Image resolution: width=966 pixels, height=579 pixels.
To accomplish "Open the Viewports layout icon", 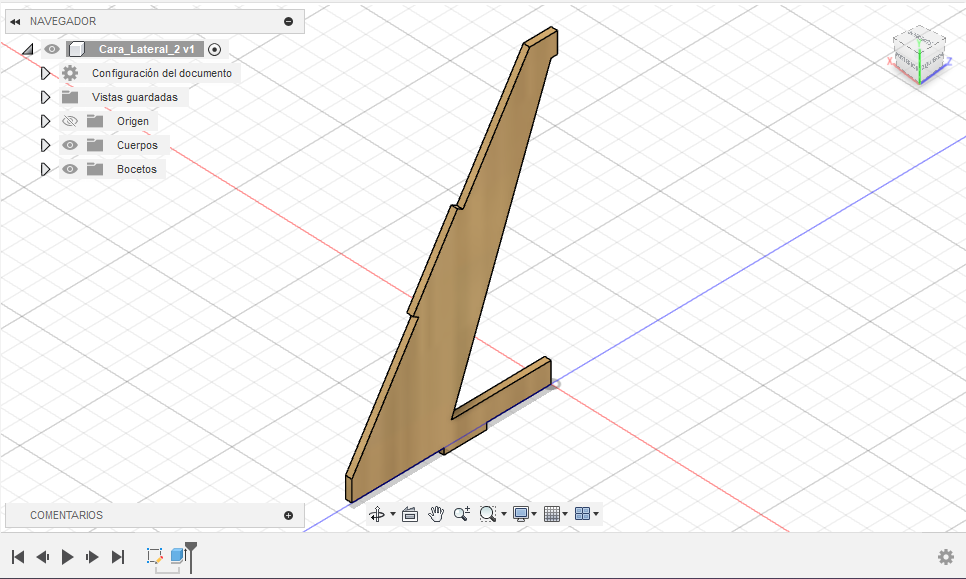I will [x=582, y=514].
